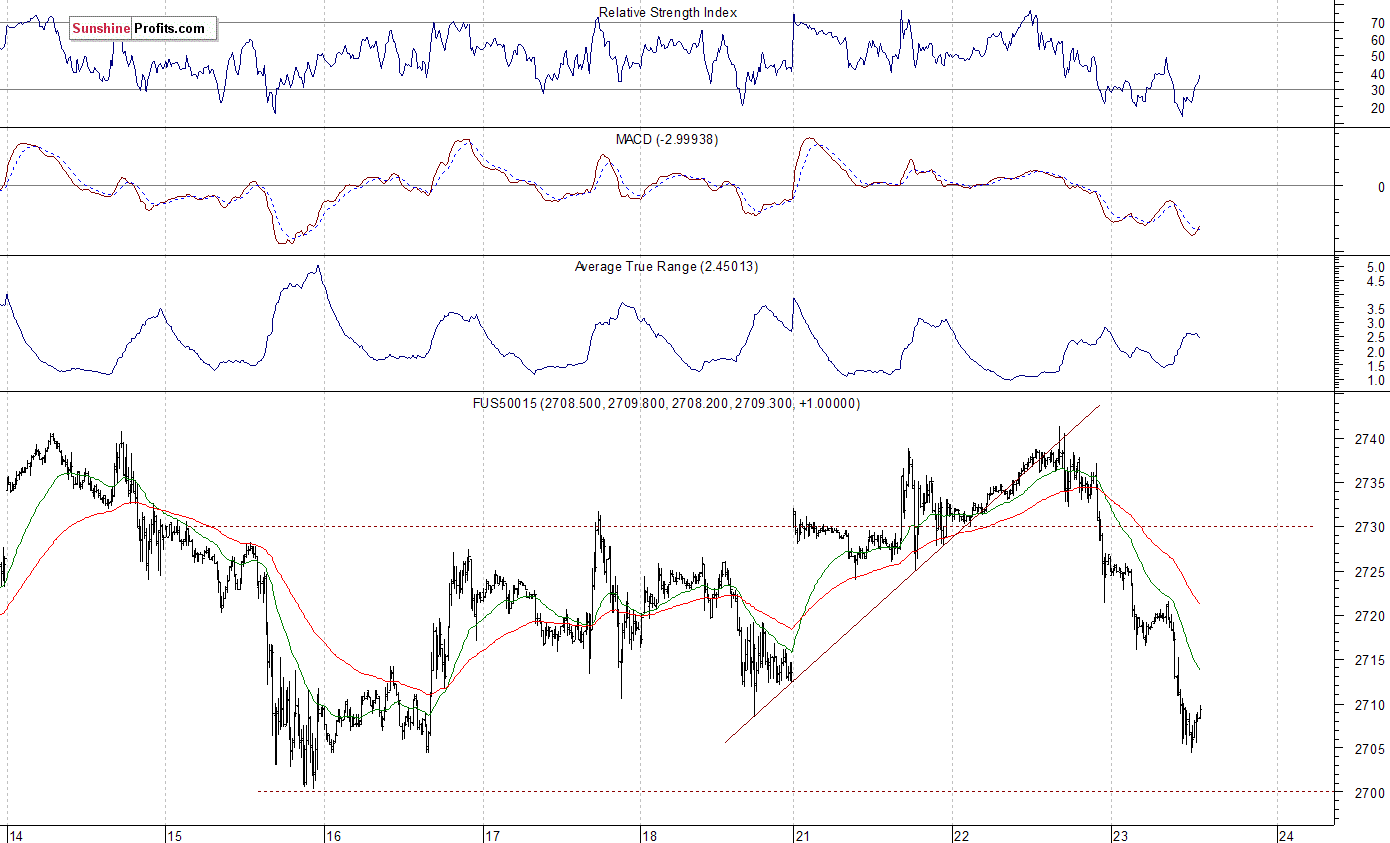This screenshot has width=1390, height=843.
Task: Click the ATR 3.5 axis label
Action: (1375, 310)
